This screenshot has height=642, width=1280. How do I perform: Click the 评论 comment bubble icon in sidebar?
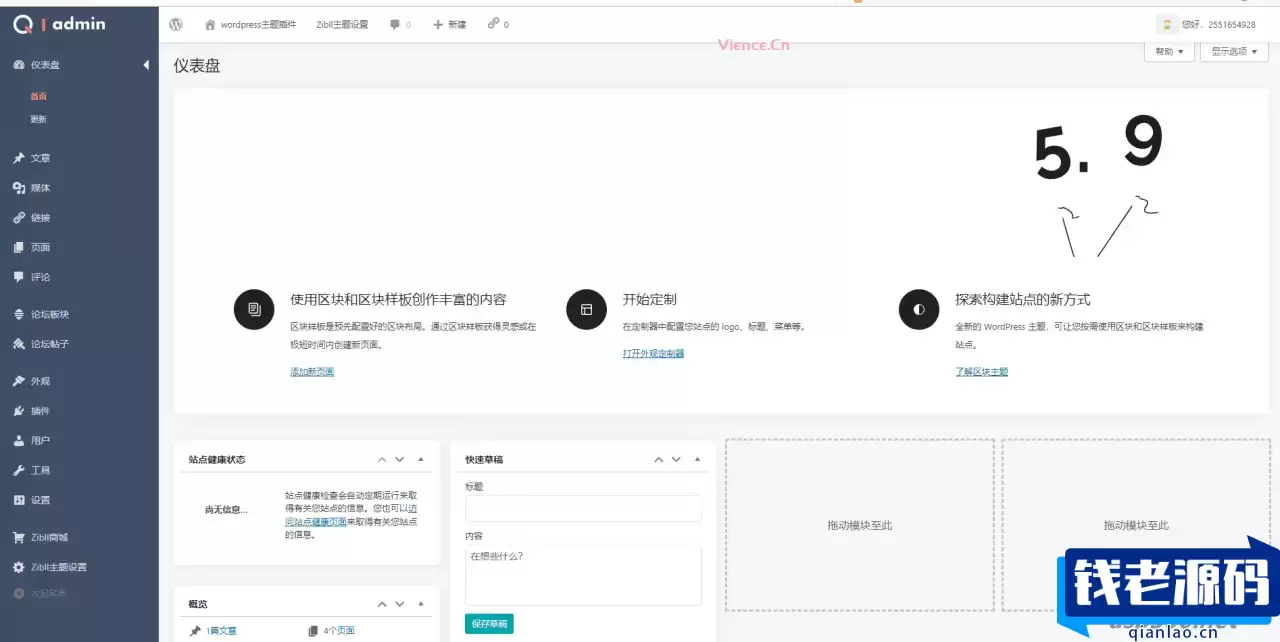(19, 277)
